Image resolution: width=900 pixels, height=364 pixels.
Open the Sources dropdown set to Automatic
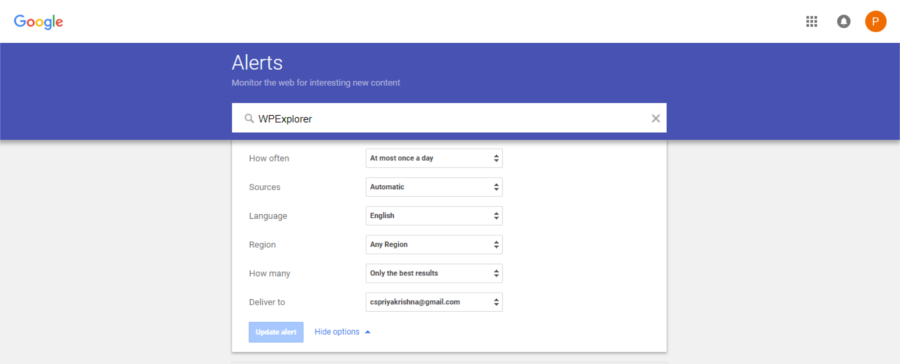click(434, 187)
